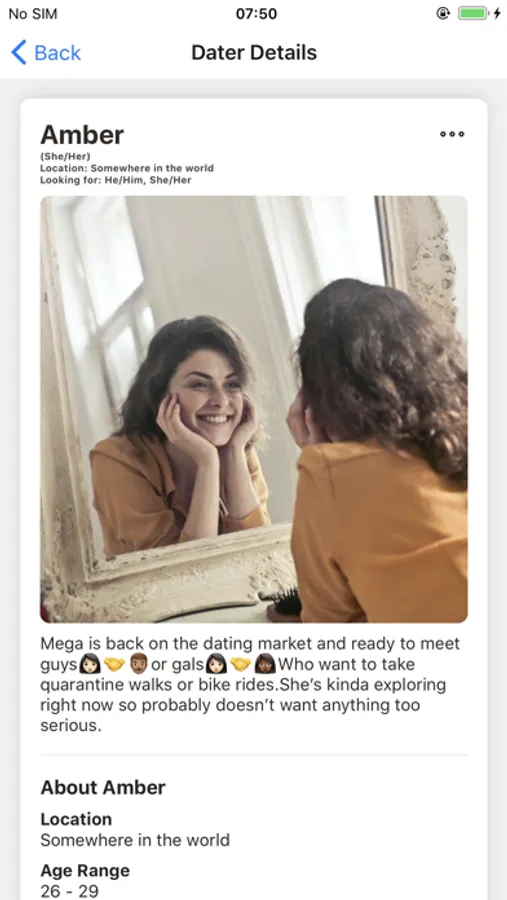The height and width of the screenshot is (900, 507).
Task: Tap the Amber name heading
Action: [82, 135]
